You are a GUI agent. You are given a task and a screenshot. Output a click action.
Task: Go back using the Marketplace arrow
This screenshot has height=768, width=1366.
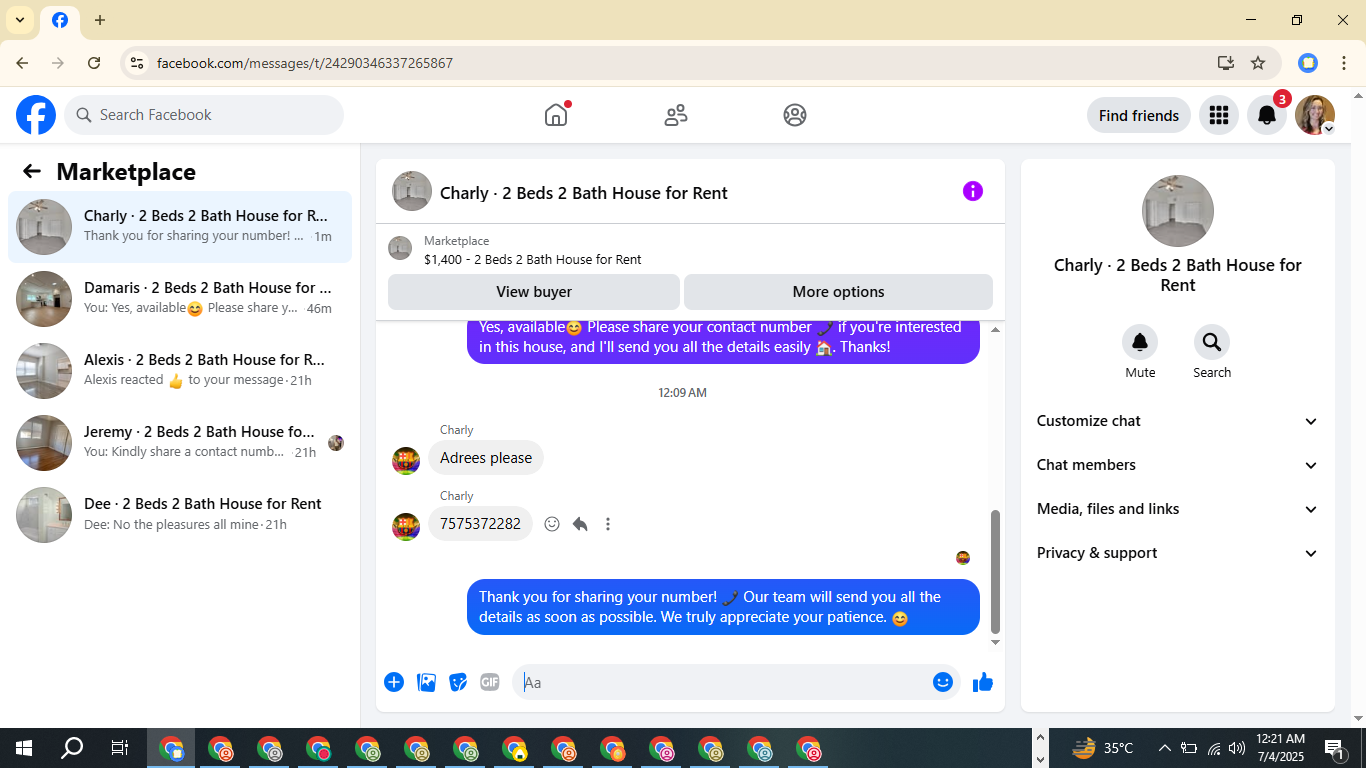[32, 171]
